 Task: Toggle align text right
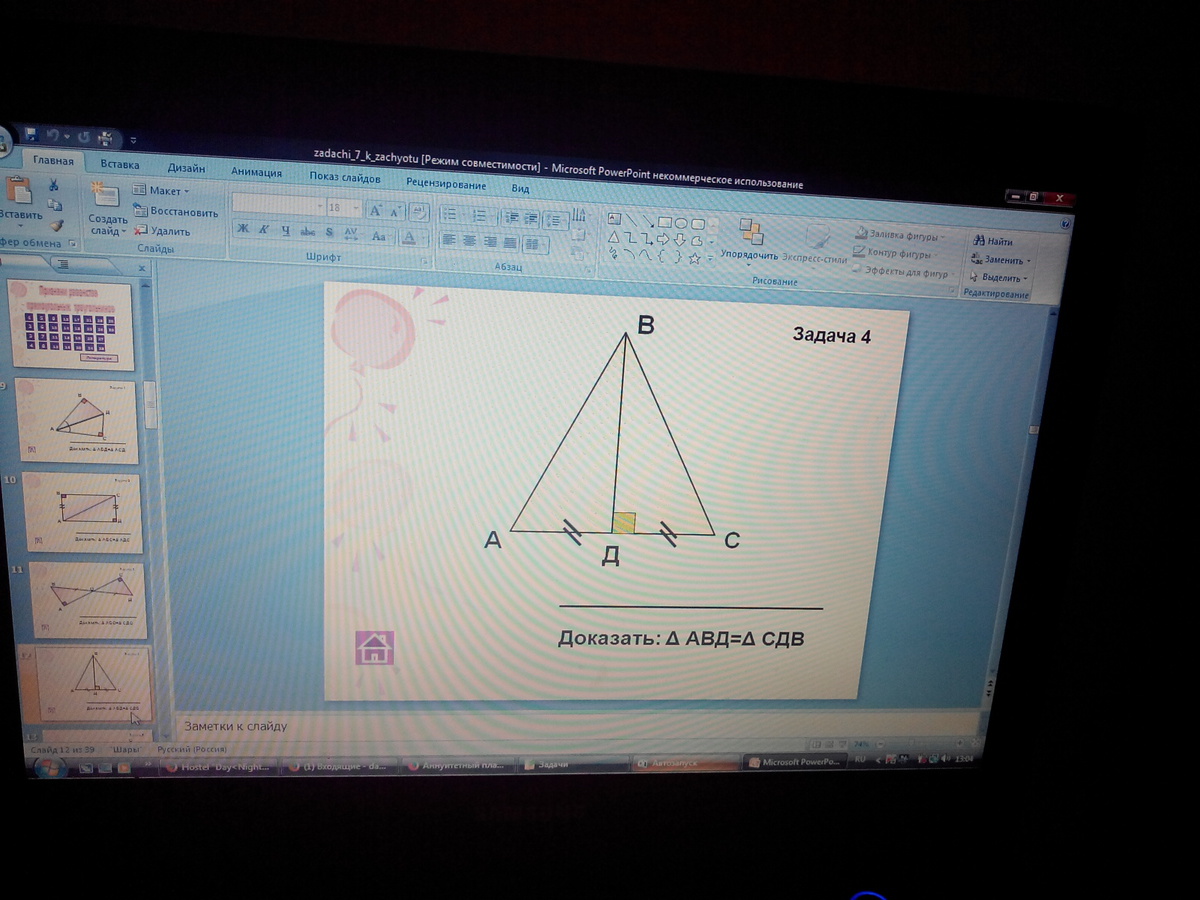coord(489,241)
